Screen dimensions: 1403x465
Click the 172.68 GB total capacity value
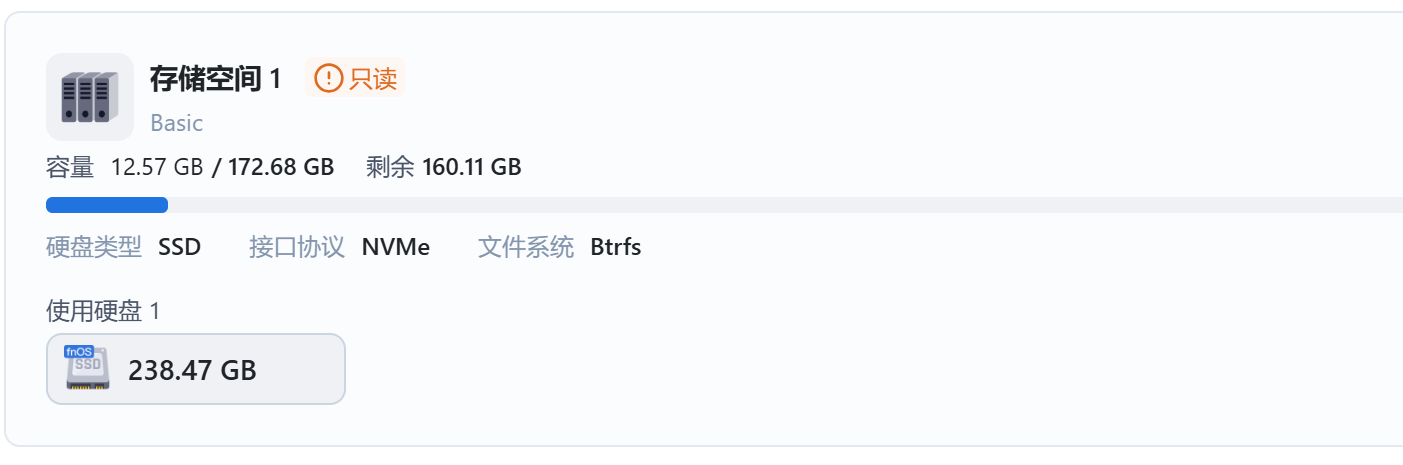coord(281,167)
